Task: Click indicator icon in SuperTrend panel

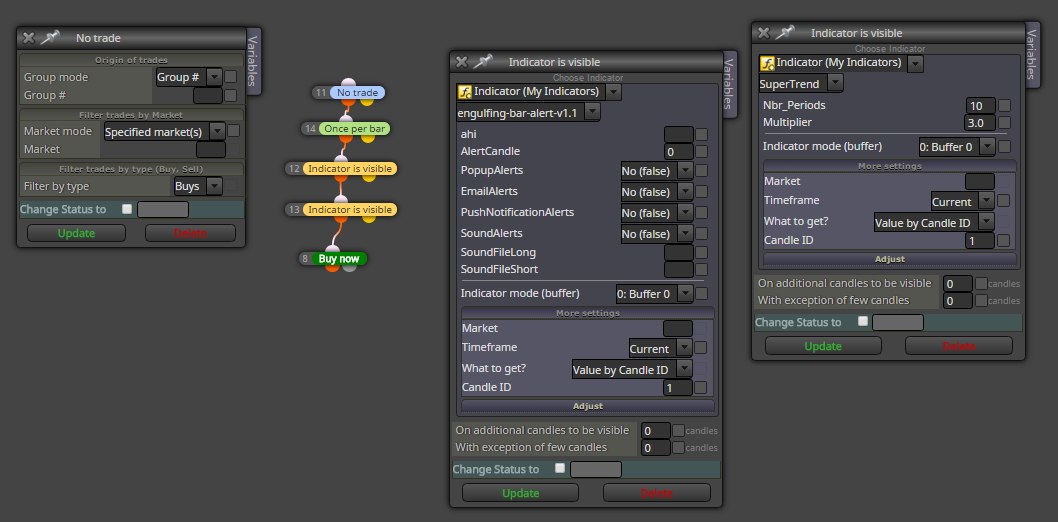Action: coord(767,63)
